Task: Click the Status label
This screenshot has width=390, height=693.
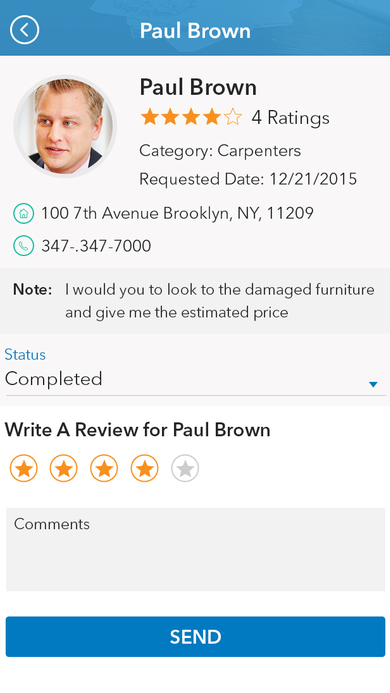Action: 25,354
